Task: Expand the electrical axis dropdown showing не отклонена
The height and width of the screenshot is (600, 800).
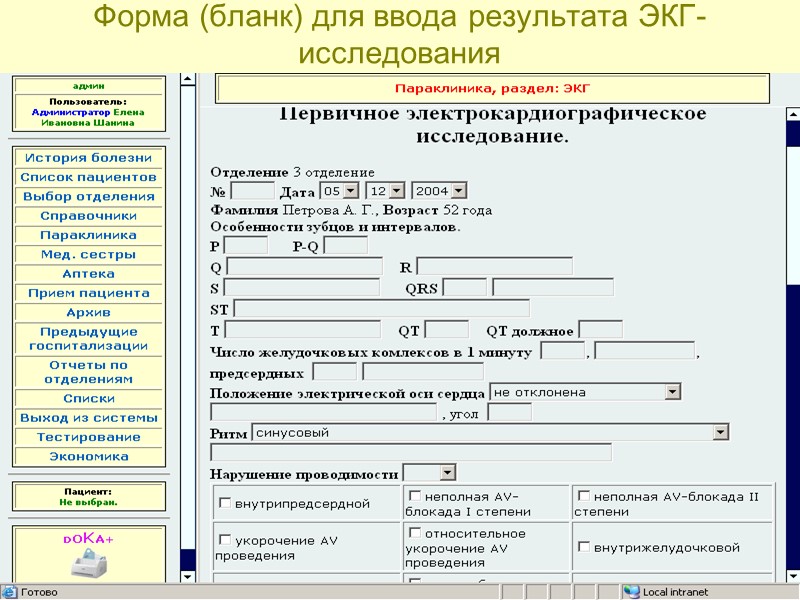Action: (672, 391)
